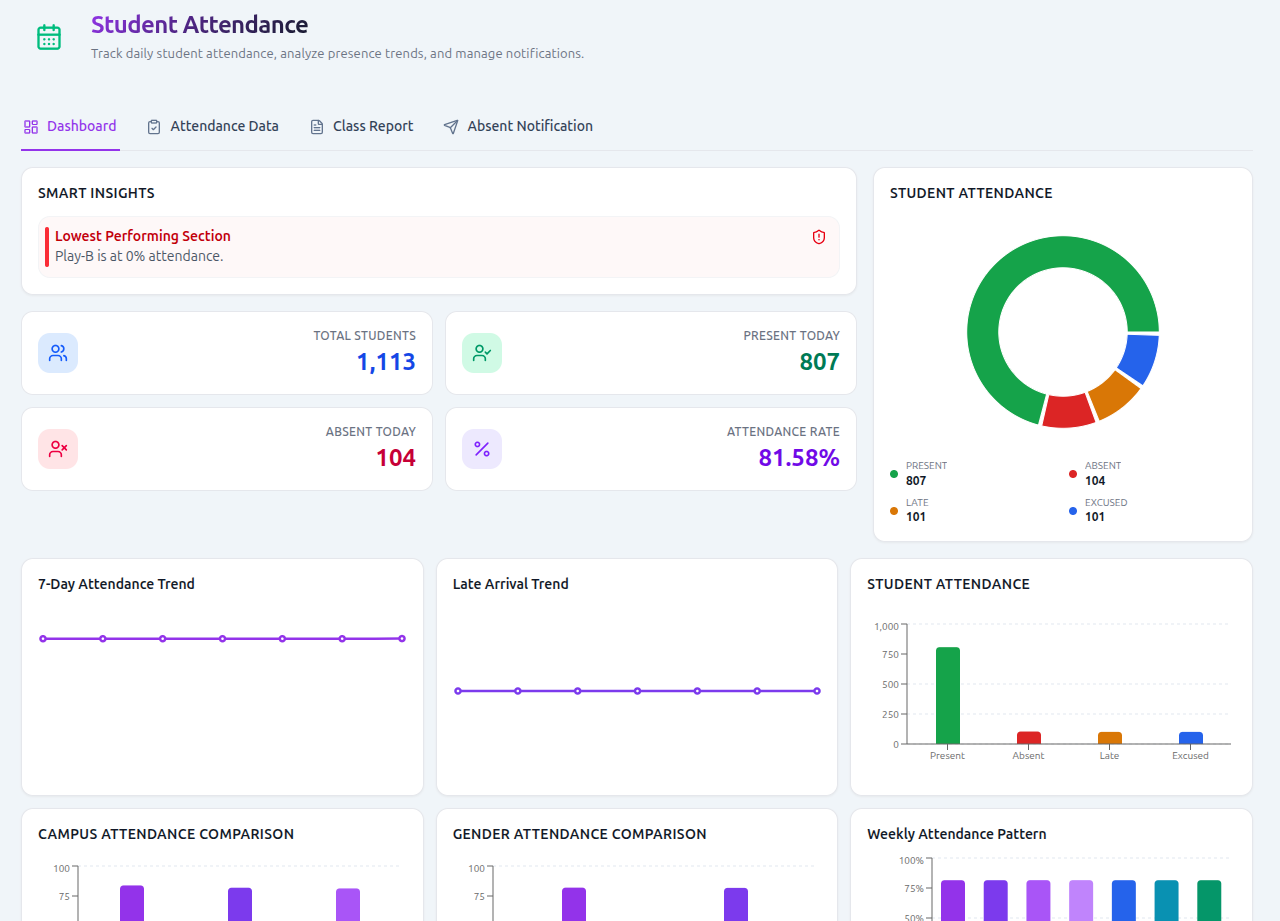Screen dimensions: 1280x921
Task: Switch to the Attendance Data tab
Action: click(x=212, y=126)
